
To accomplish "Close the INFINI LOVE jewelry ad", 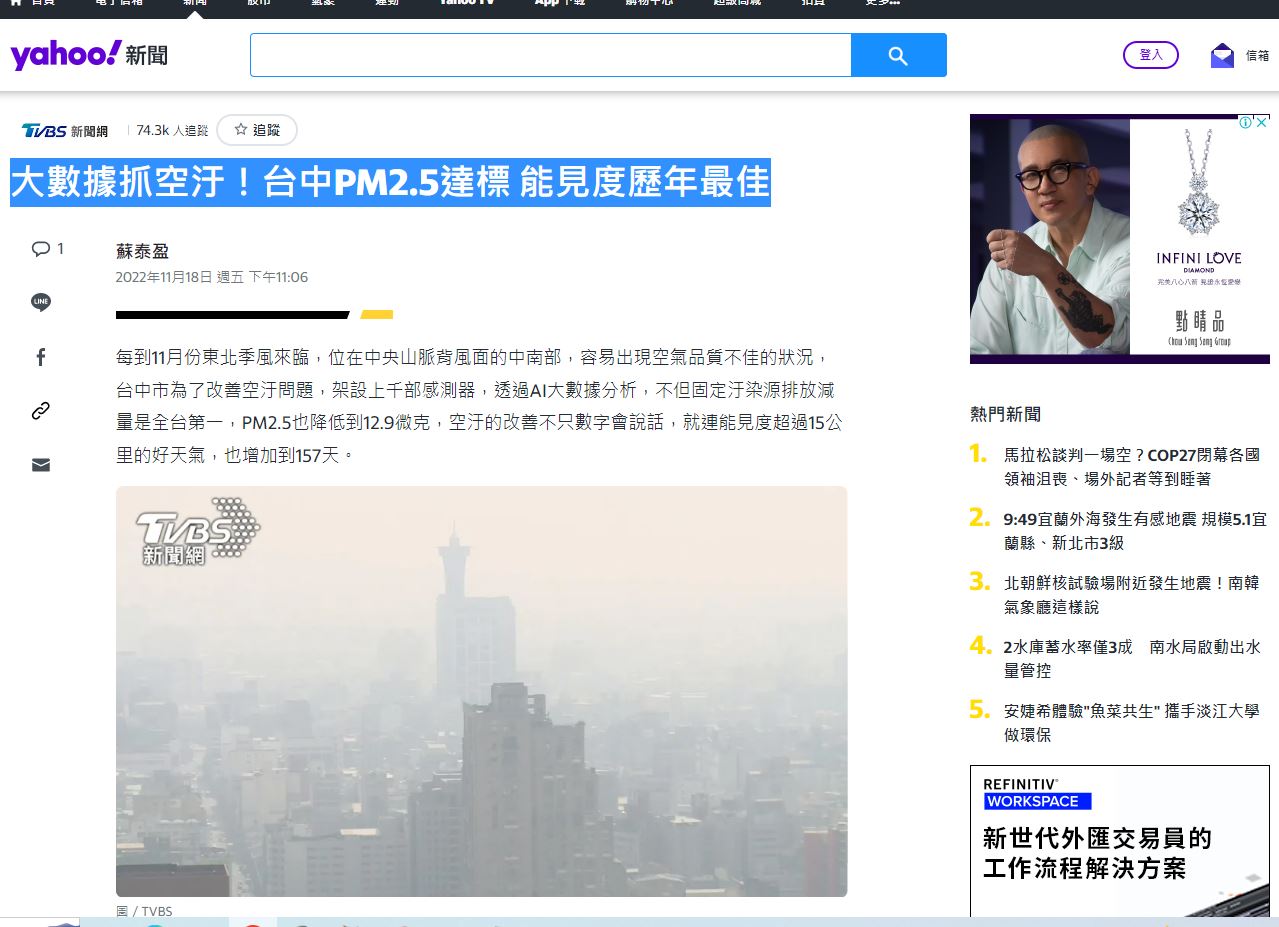I will [x=1262, y=122].
